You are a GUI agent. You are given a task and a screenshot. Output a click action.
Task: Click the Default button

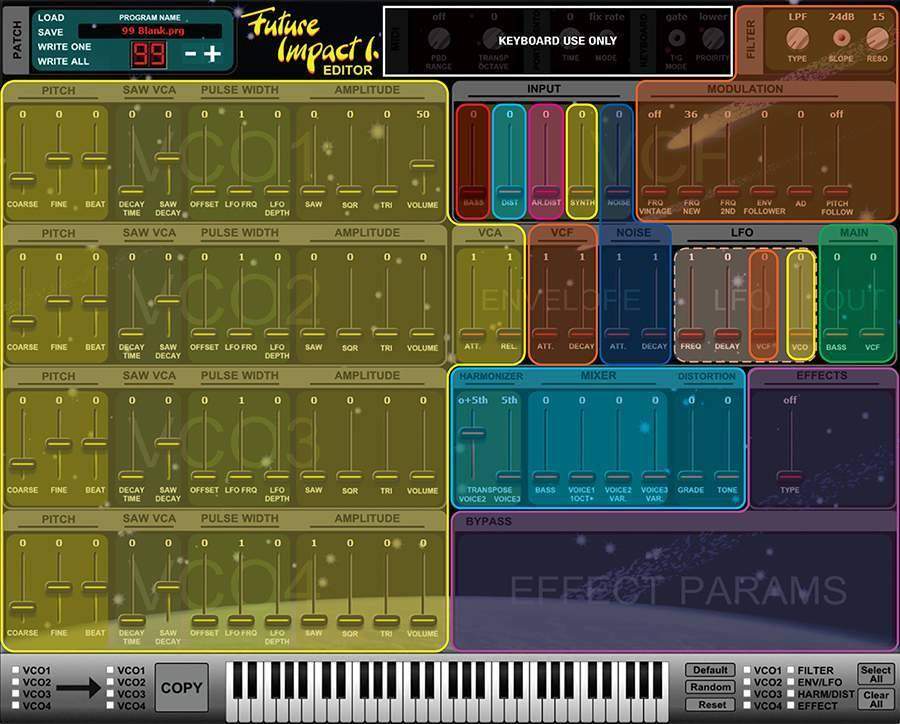(710, 670)
